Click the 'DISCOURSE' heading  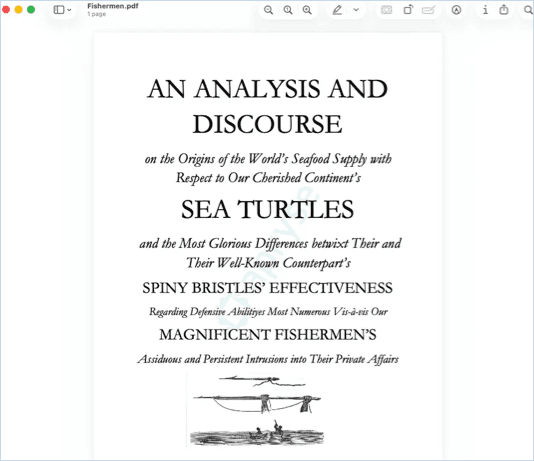[x=267, y=124]
